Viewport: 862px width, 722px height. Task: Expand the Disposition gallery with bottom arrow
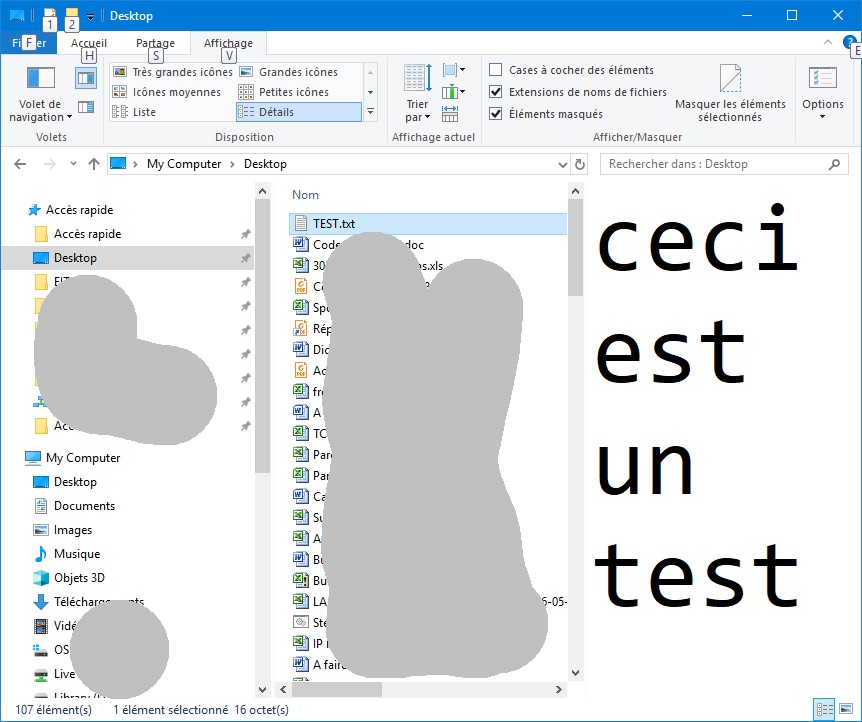pos(371,112)
